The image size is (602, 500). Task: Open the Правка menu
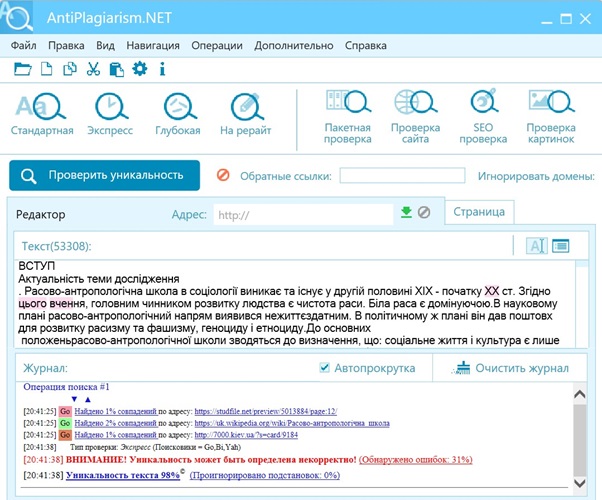(66, 45)
